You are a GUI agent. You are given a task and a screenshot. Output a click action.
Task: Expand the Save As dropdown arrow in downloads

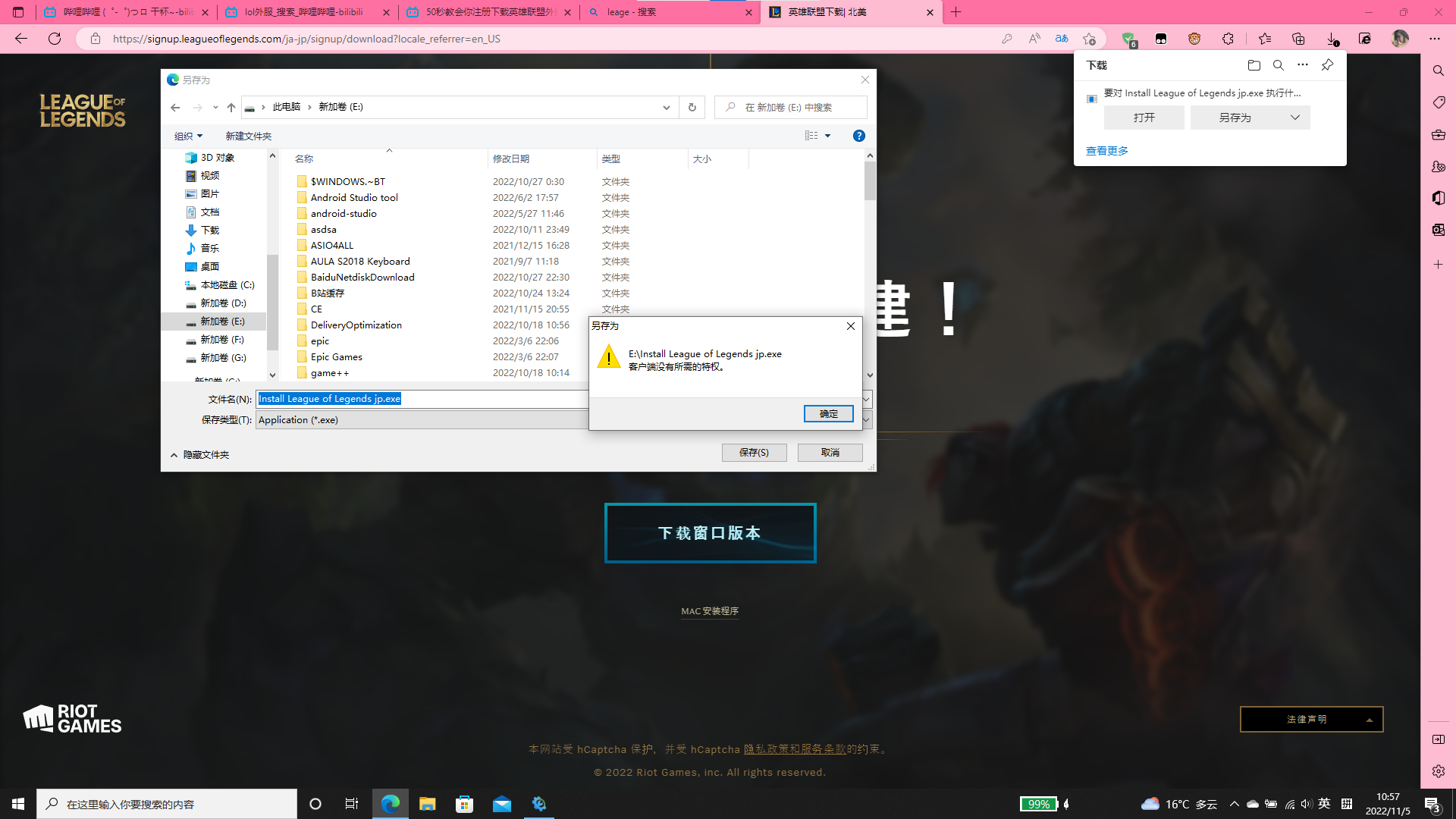tap(1294, 118)
